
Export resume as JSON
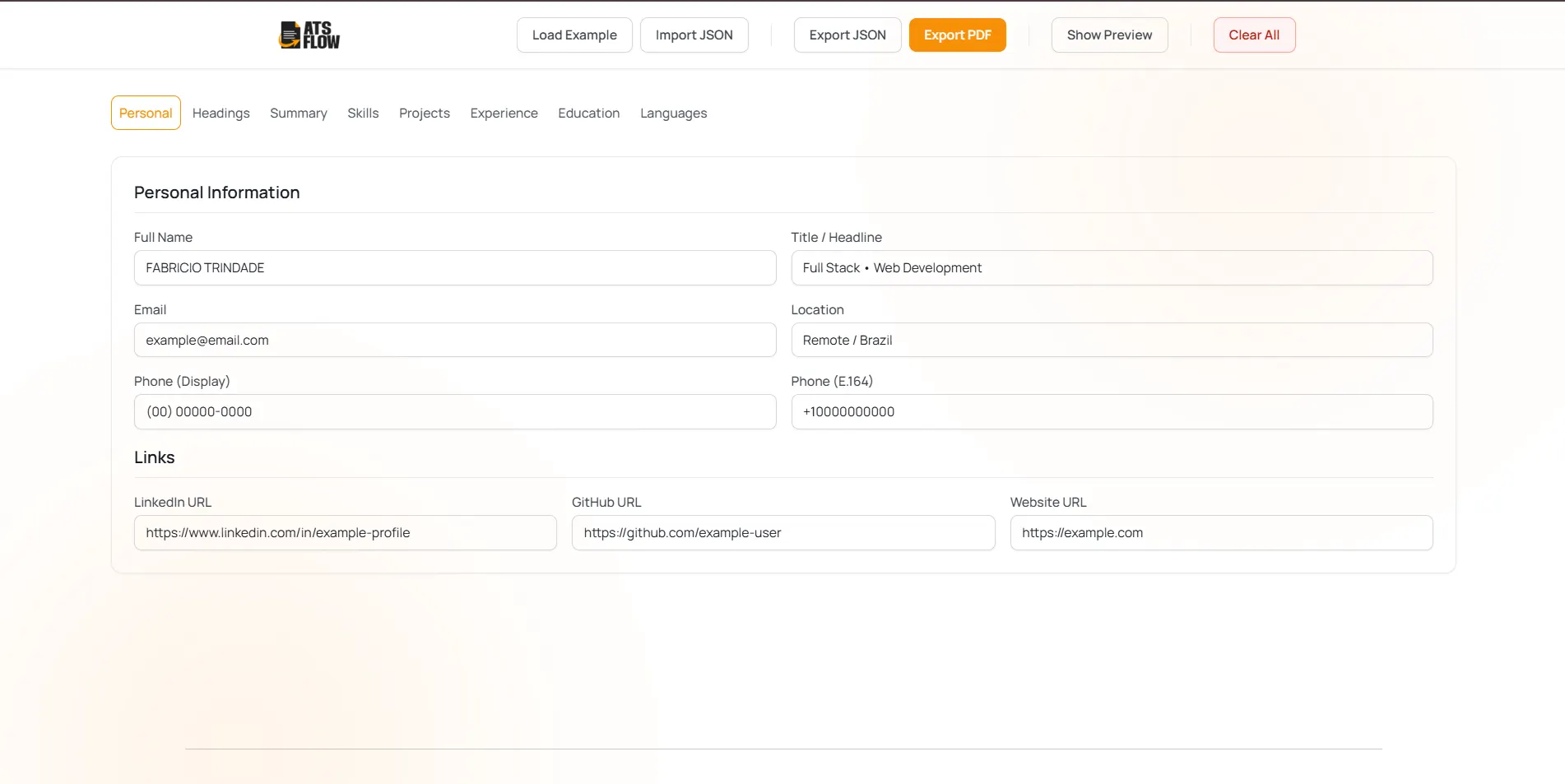pyautogui.click(x=847, y=35)
